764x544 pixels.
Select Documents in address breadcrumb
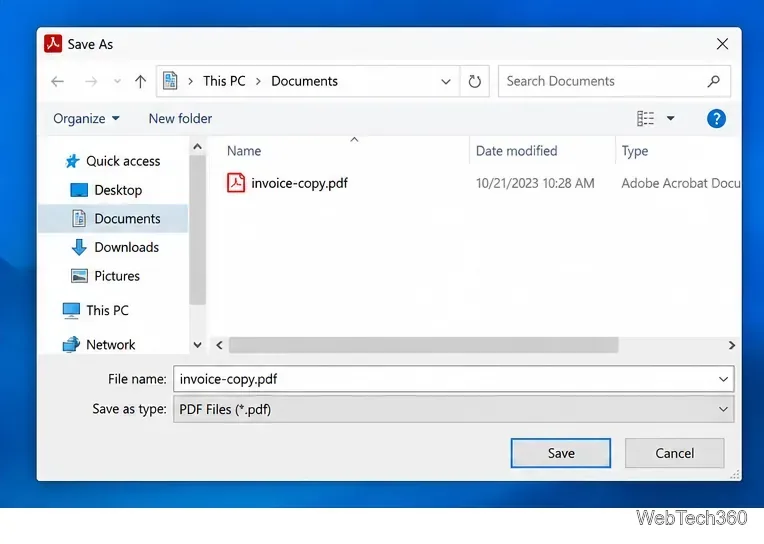pyautogui.click(x=304, y=81)
